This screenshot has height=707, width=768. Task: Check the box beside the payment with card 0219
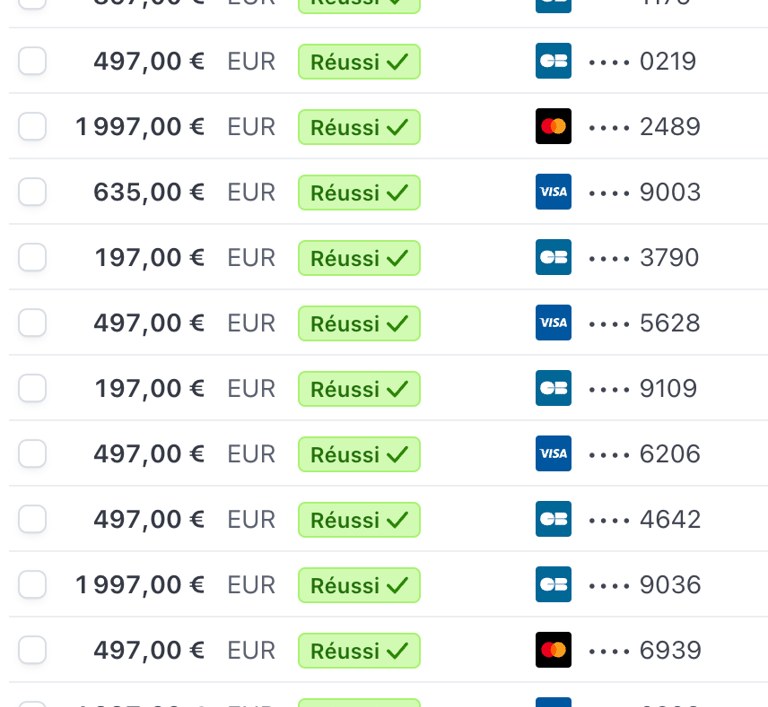click(x=32, y=61)
